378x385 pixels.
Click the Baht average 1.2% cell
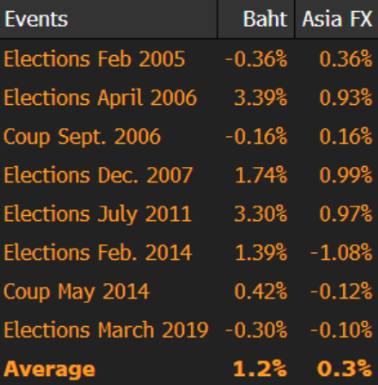click(x=260, y=369)
